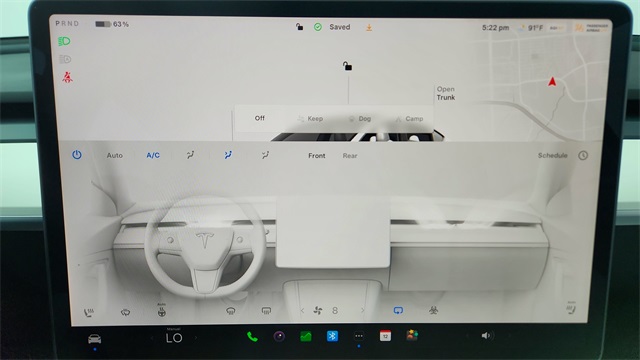Raise cabin temperature from LO

(x=196, y=338)
